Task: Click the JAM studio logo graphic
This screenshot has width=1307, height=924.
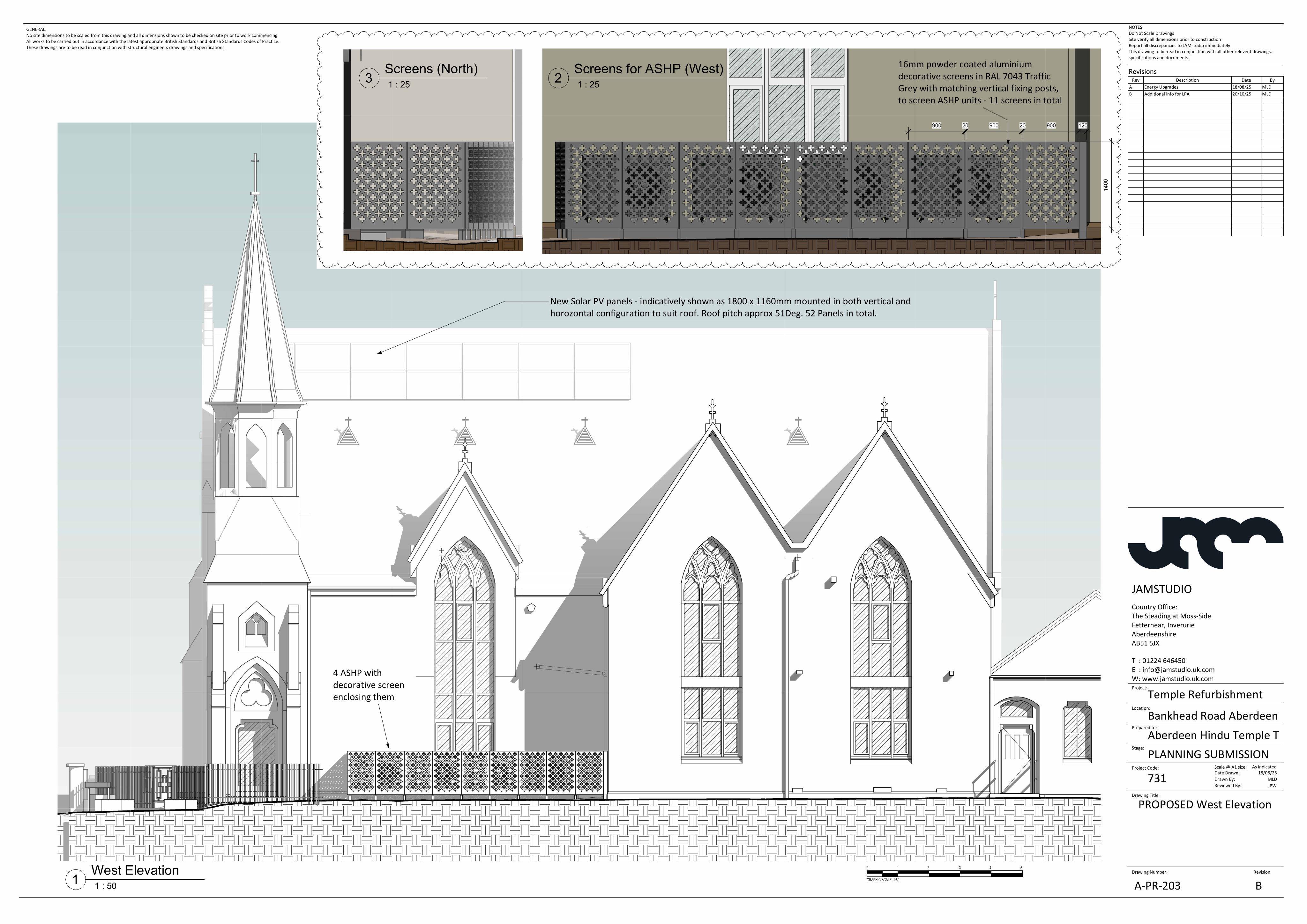Action: pos(1205,543)
